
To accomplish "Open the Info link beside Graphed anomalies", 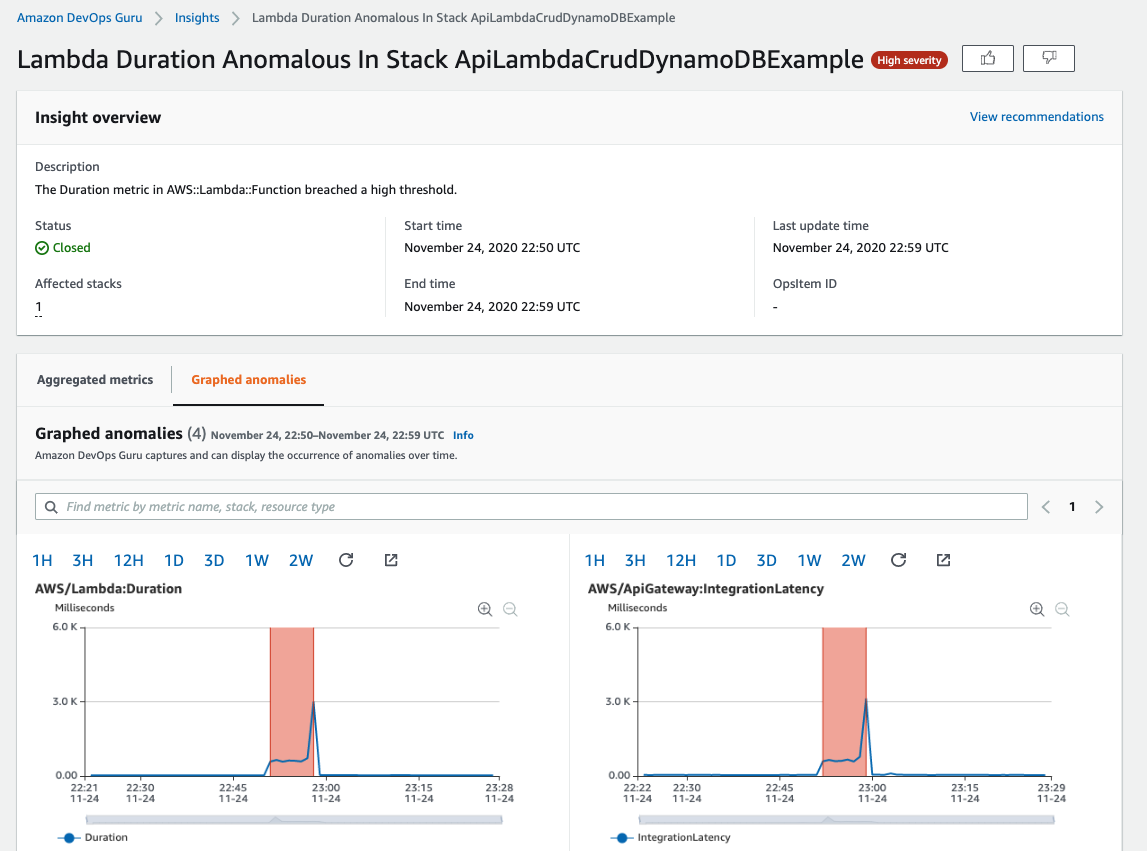I will (463, 435).
